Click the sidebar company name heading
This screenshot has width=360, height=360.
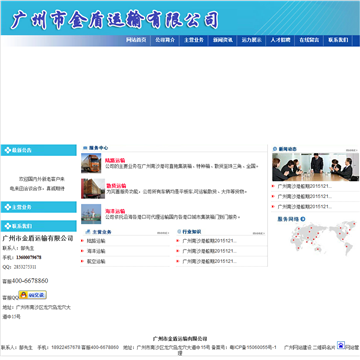pyautogui.click(x=38, y=238)
